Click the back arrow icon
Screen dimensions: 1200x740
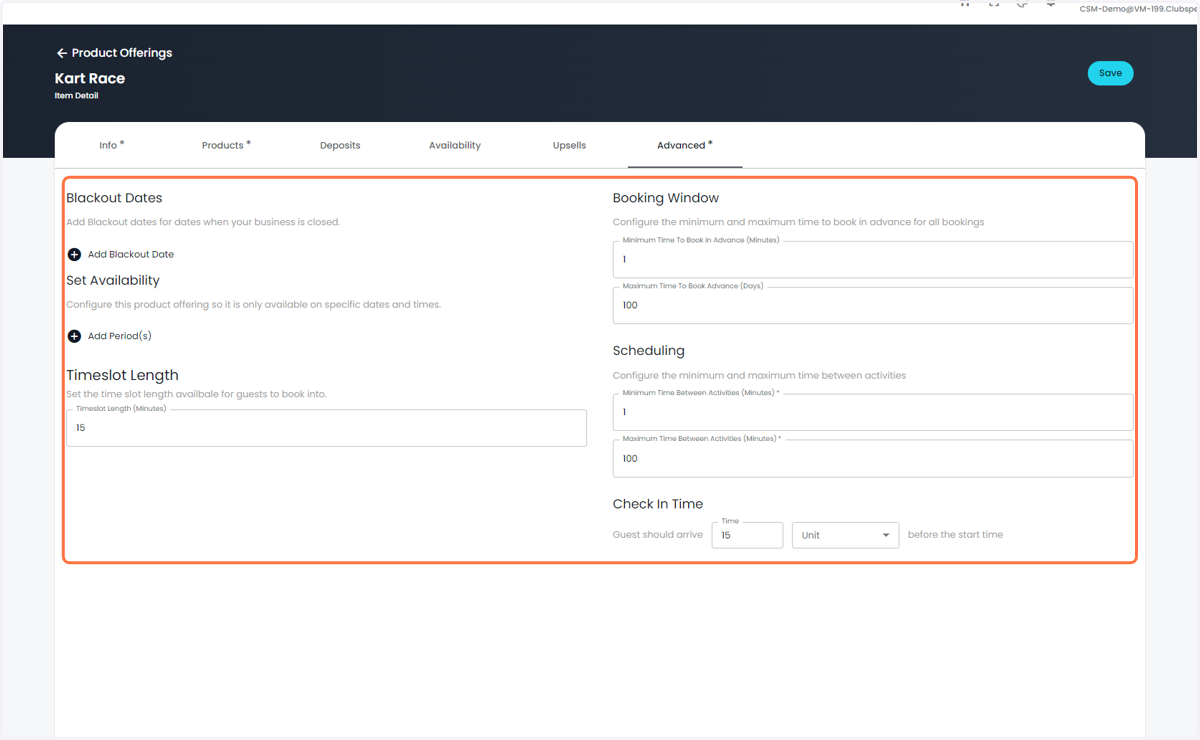click(x=62, y=53)
